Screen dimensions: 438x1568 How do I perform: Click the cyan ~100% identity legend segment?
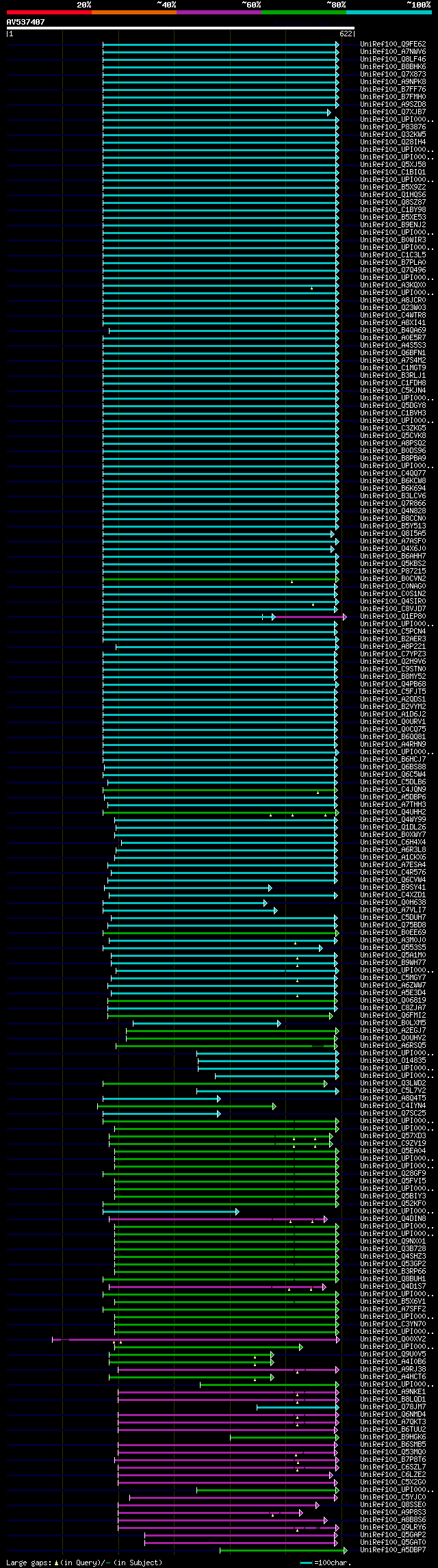389,12
